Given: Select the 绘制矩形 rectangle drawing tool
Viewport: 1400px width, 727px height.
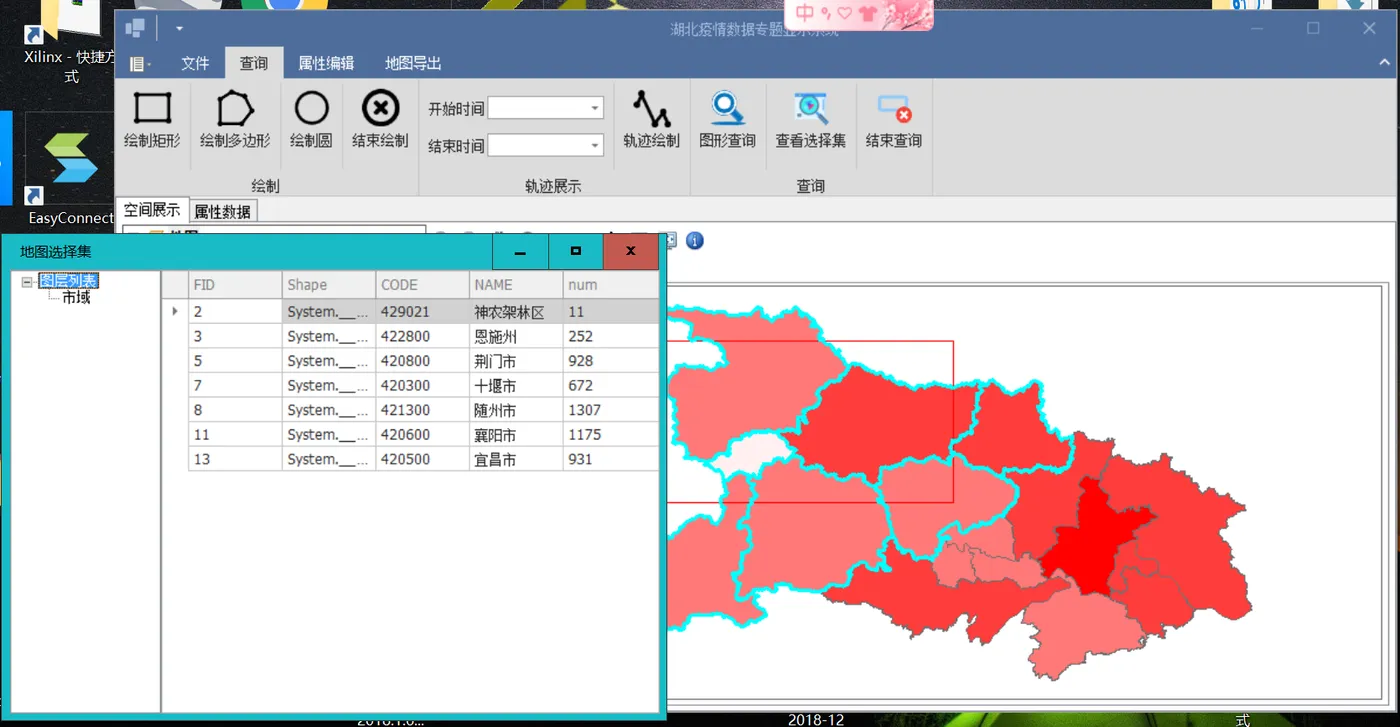Looking at the screenshot, I should pyautogui.click(x=152, y=120).
